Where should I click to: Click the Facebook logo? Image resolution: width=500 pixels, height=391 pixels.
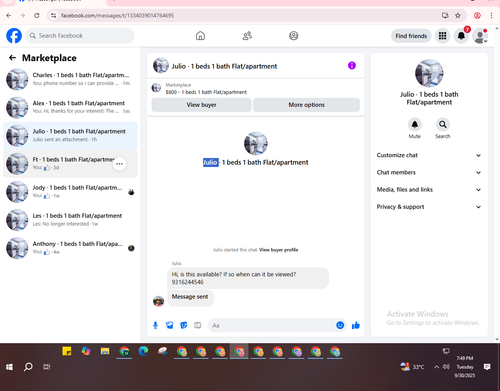[x=14, y=36]
